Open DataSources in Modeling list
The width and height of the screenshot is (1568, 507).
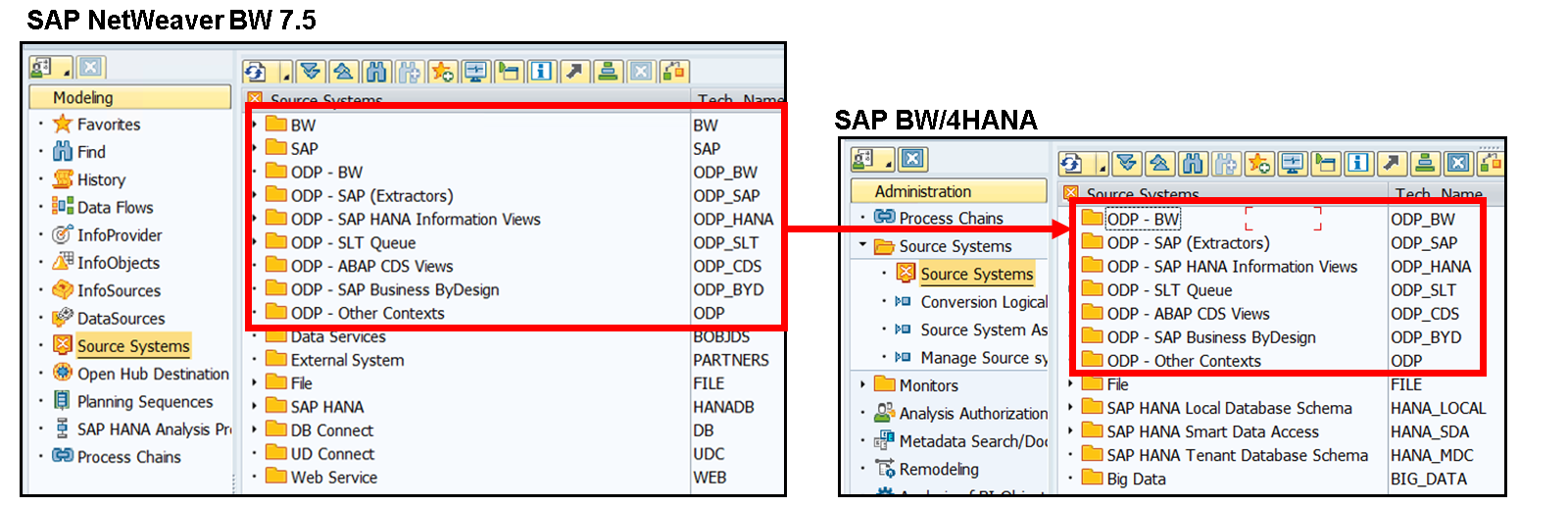(108, 318)
